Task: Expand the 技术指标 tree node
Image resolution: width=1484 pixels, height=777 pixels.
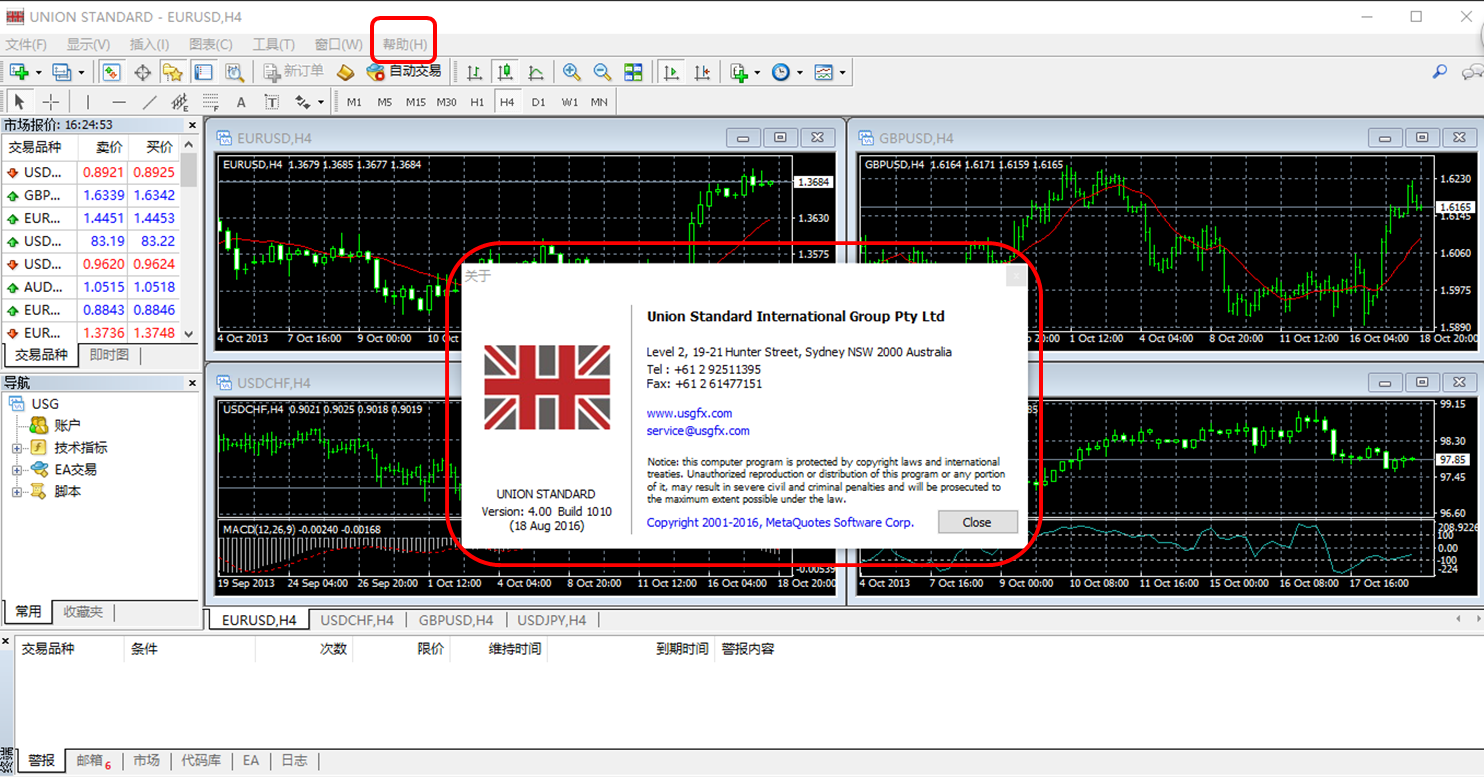Action: [x=17, y=448]
